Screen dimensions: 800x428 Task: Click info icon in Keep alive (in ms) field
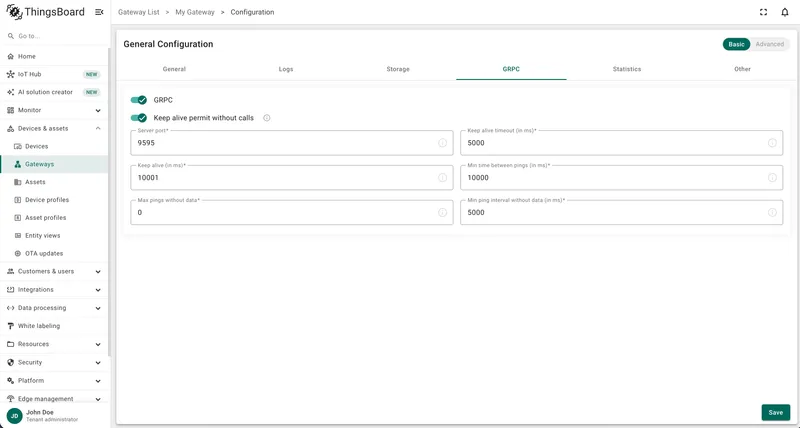click(442, 178)
